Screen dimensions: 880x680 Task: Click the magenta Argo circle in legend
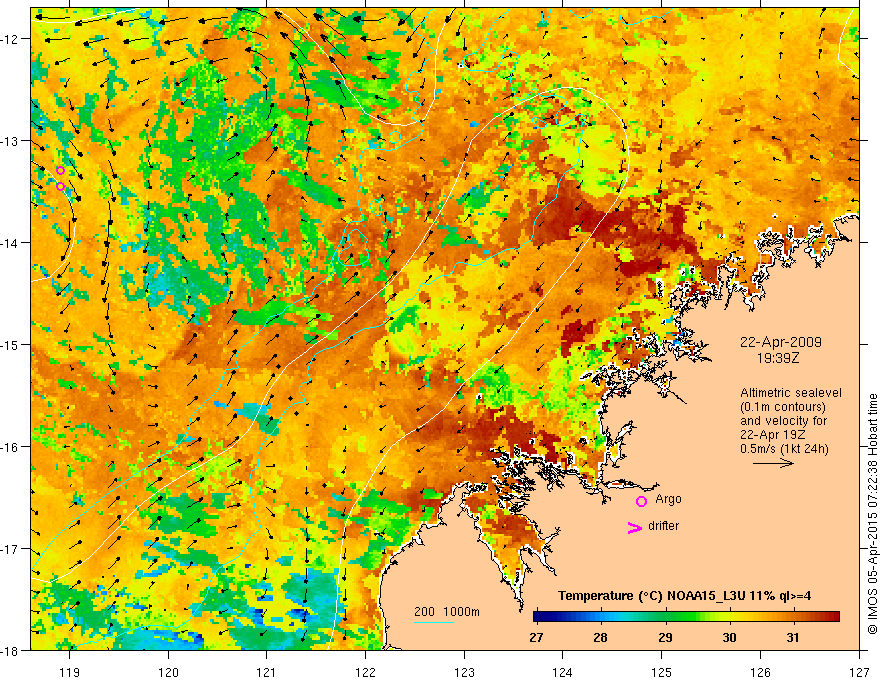click(x=641, y=501)
